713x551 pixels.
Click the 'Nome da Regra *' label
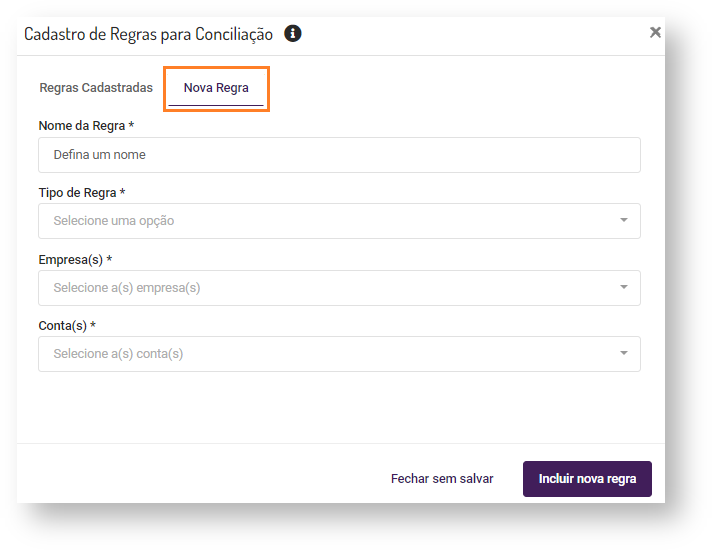point(86,126)
